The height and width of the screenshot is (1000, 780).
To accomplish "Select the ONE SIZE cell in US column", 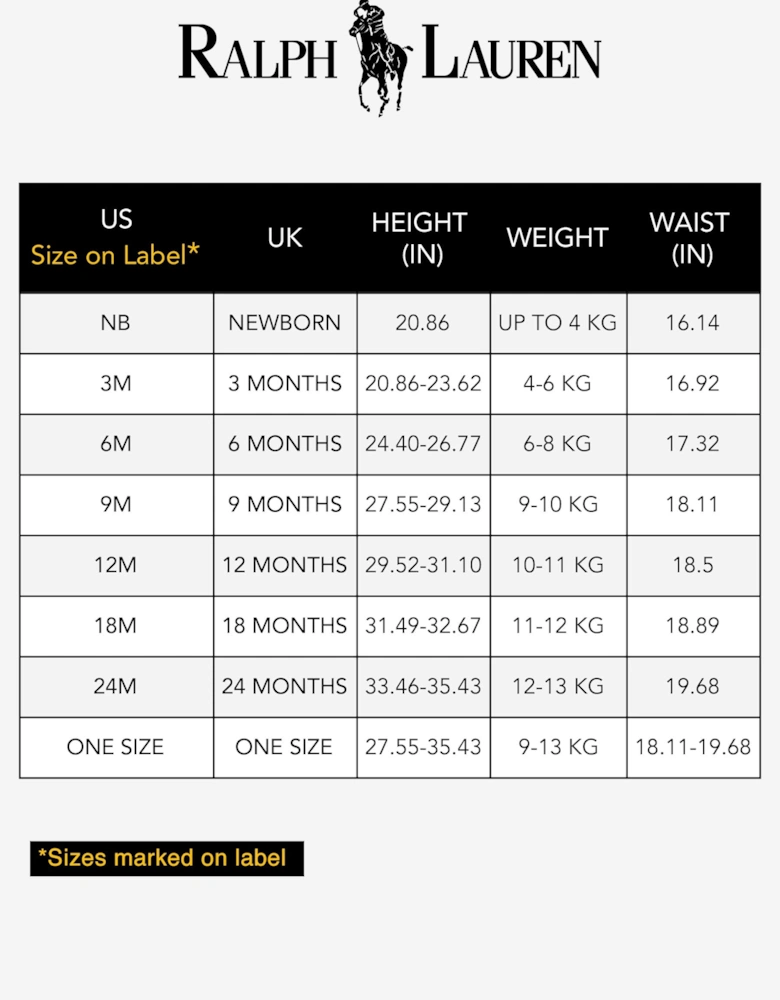I will coord(116,747).
